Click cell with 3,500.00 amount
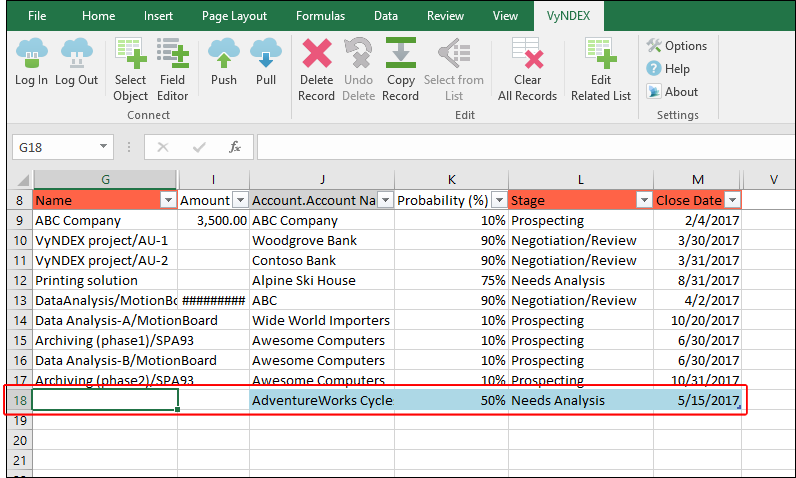 tap(213, 221)
